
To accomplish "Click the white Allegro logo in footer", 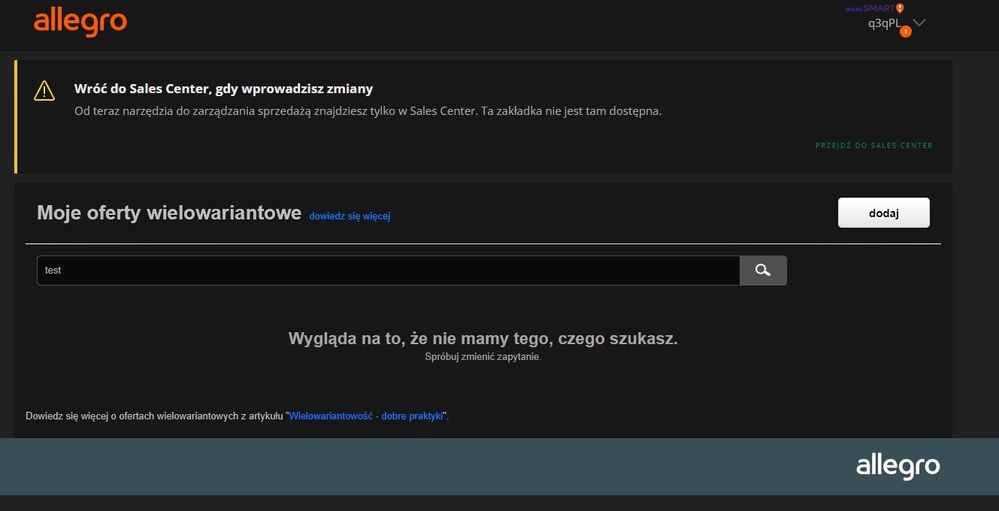I will coord(897,466).
